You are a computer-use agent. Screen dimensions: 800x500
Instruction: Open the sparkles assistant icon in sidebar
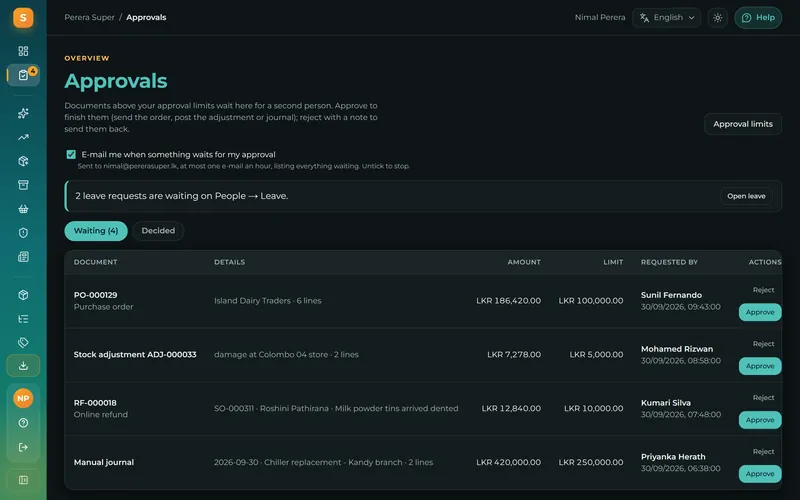point(23,113)
